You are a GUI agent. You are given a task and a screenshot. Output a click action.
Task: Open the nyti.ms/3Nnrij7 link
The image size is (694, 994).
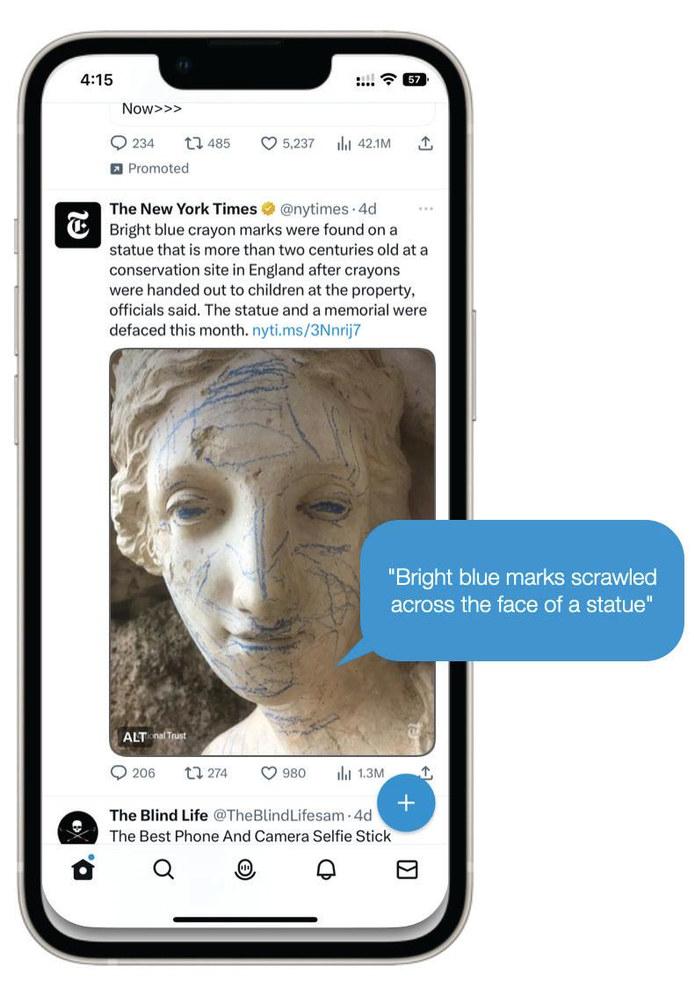pyautogui.click(x=306, y=330)
